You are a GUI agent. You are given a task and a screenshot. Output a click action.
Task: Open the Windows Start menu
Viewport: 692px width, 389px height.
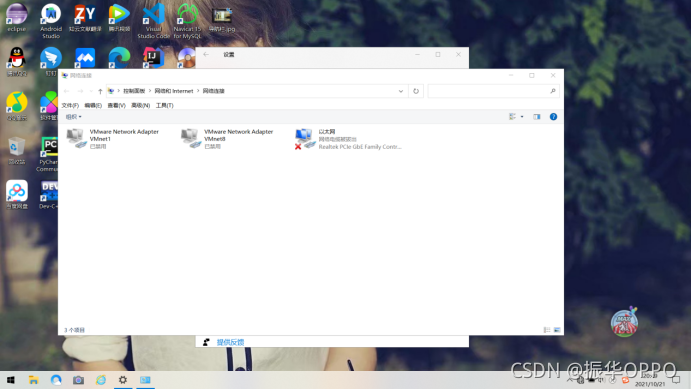point(11,380)
